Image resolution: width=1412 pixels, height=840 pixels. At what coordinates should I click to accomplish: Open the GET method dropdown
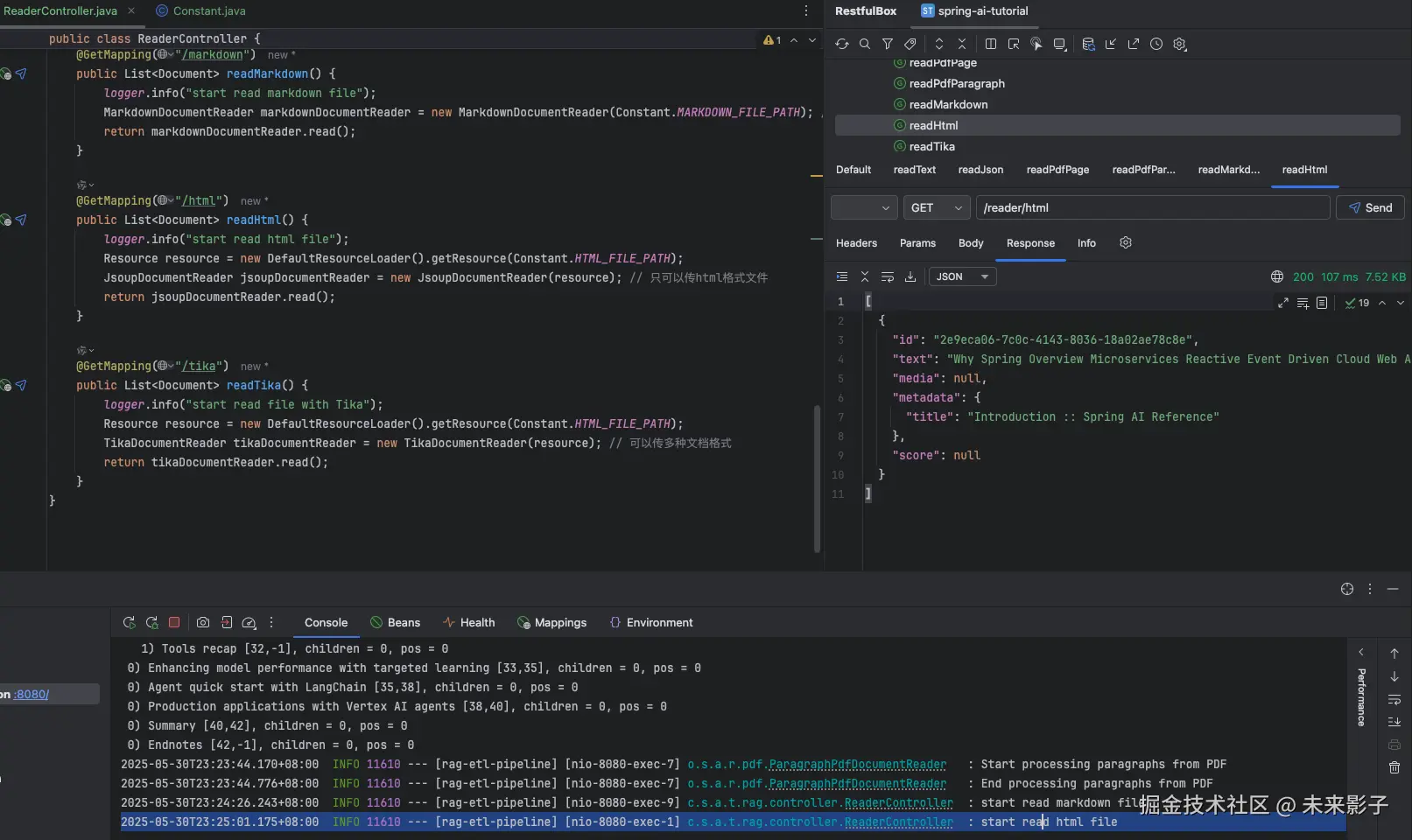coord(936,208)
